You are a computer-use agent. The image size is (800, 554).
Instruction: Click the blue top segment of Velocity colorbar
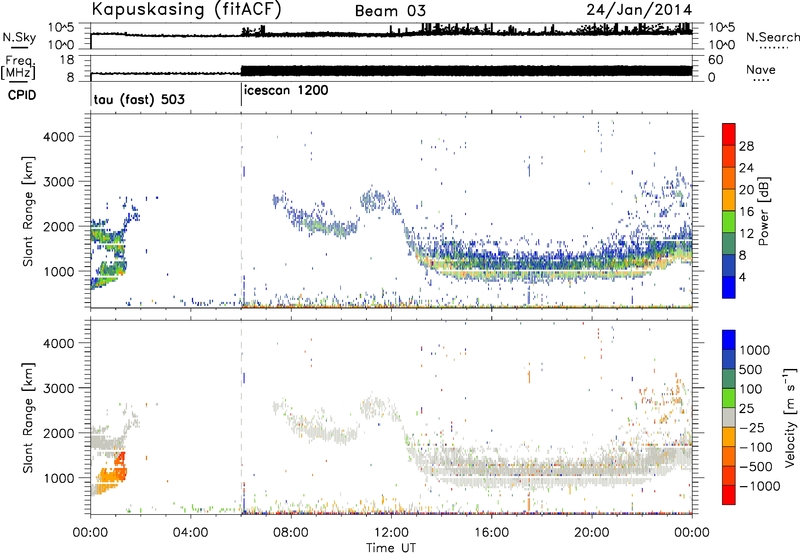point(729,339)
